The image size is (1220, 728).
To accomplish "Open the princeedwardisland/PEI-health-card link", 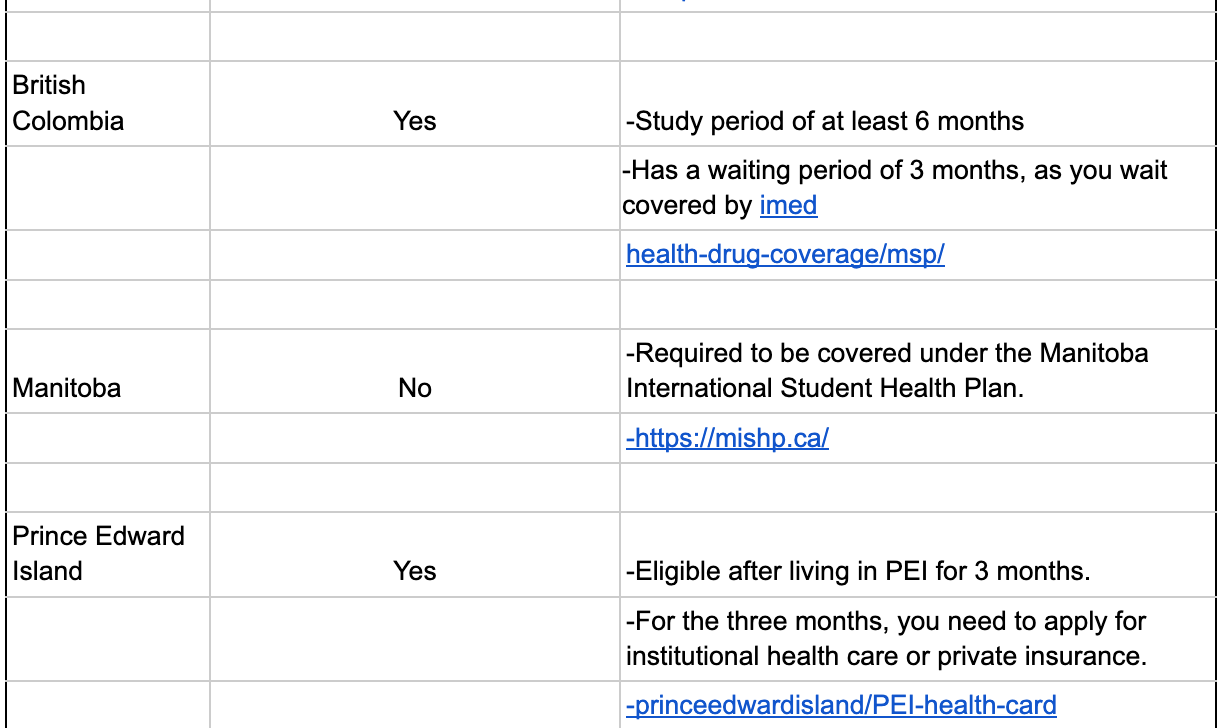I will point(841,705).
